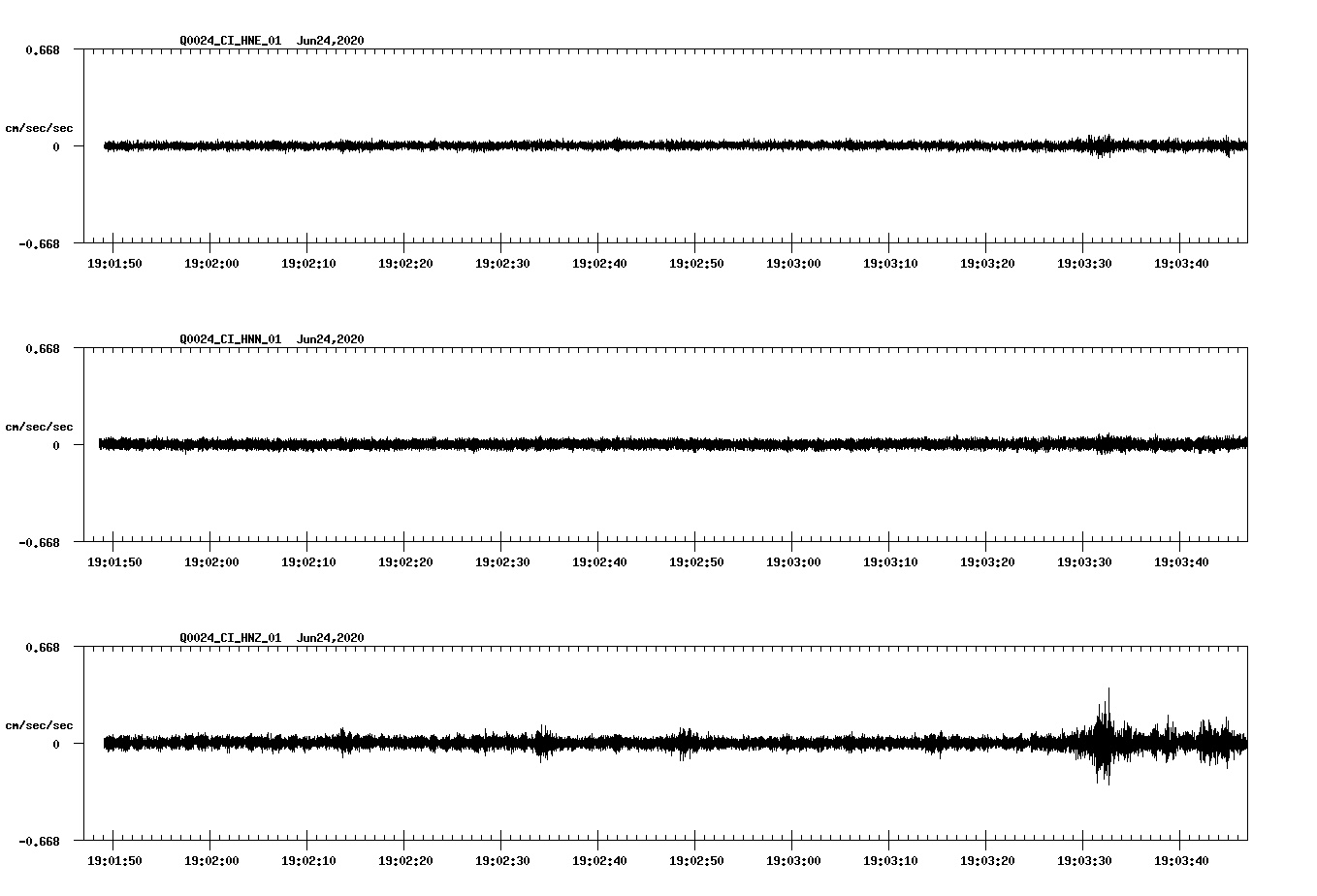Click the 19:02:10 time label under HNN plot
Viewport: 1317px width, 896px height.
coord(308,561)
